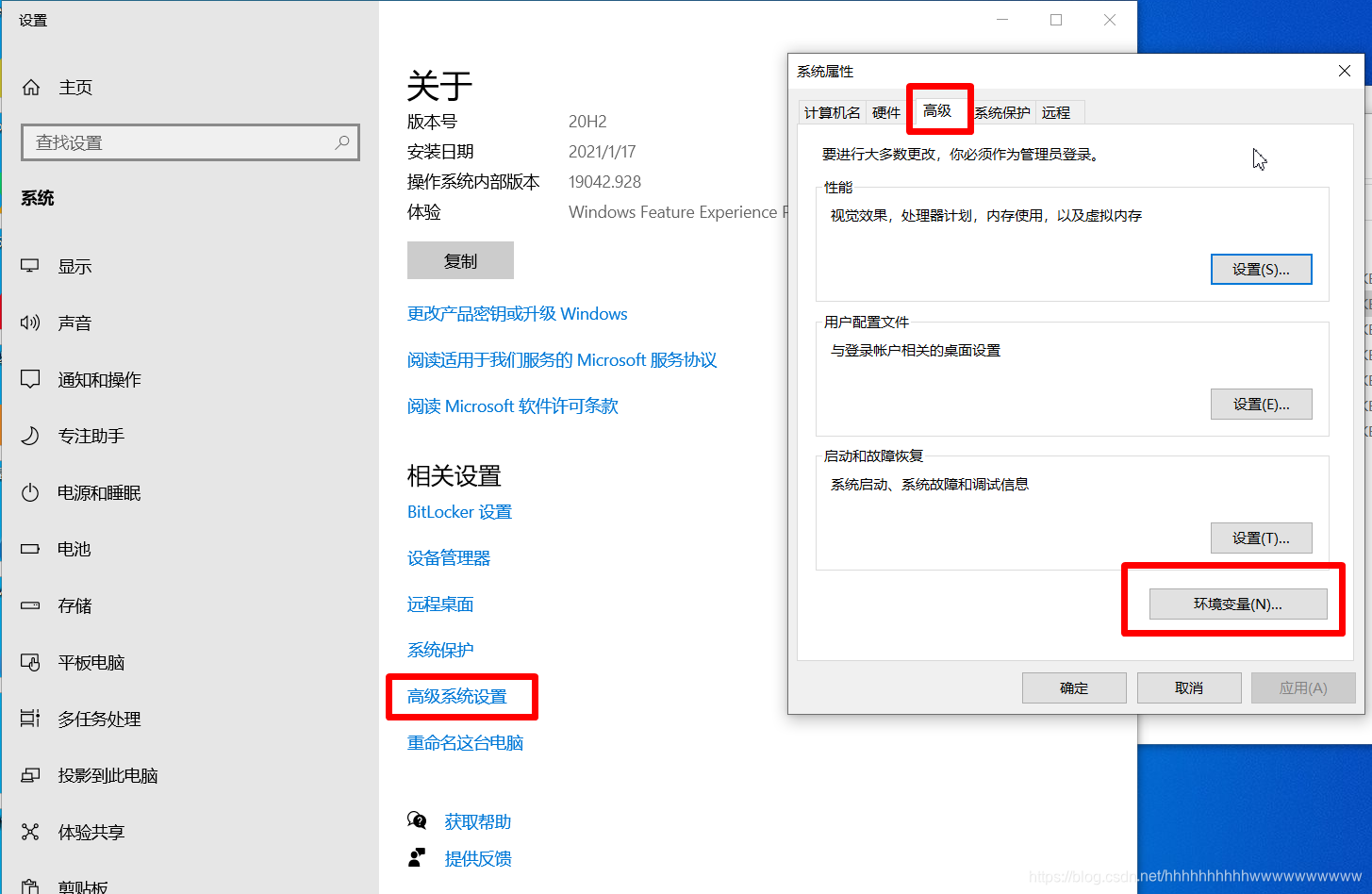
Task: Open Sound (声音) settings in sidebar
Action: point(74,323)
